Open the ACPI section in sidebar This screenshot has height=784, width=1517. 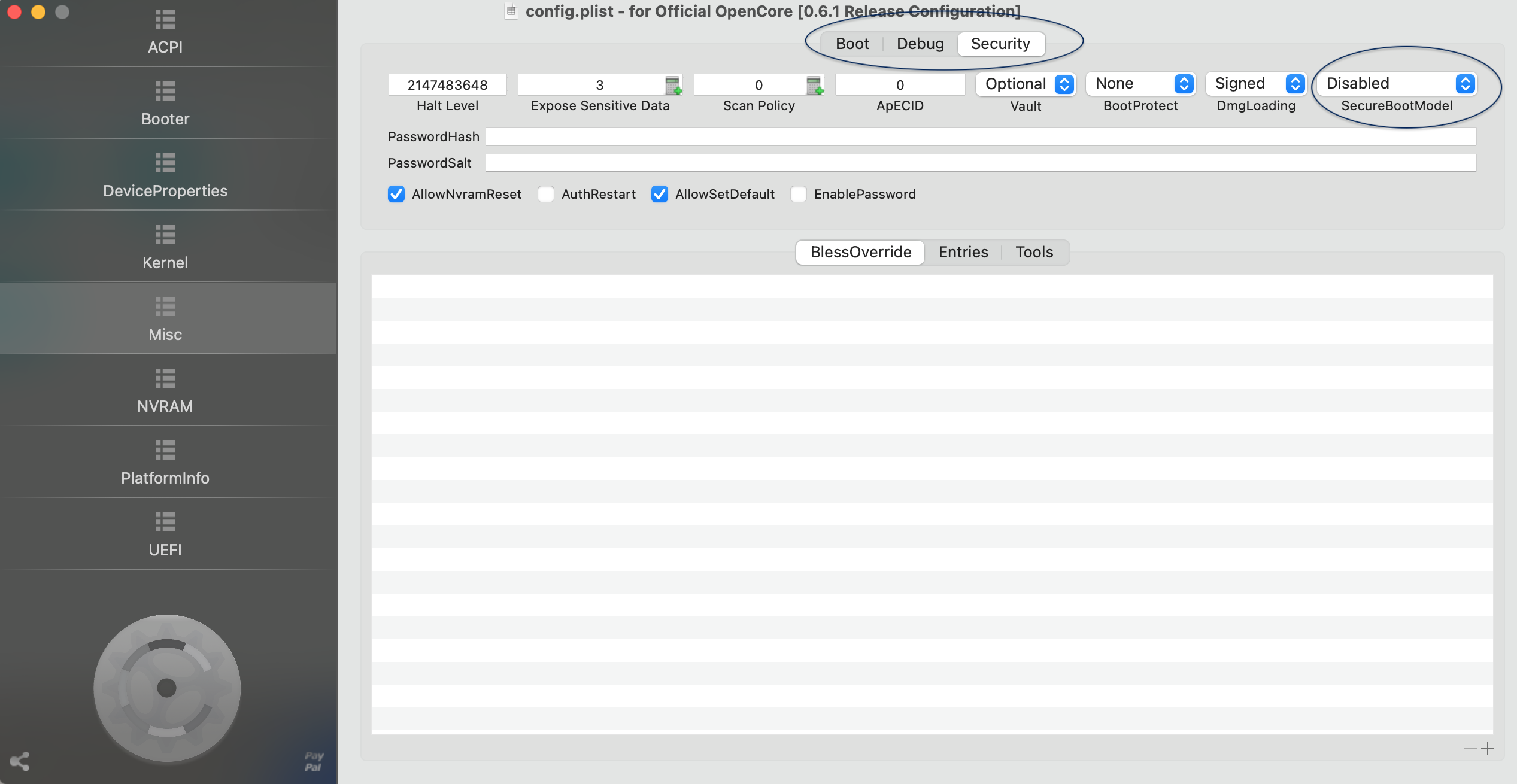165,31
